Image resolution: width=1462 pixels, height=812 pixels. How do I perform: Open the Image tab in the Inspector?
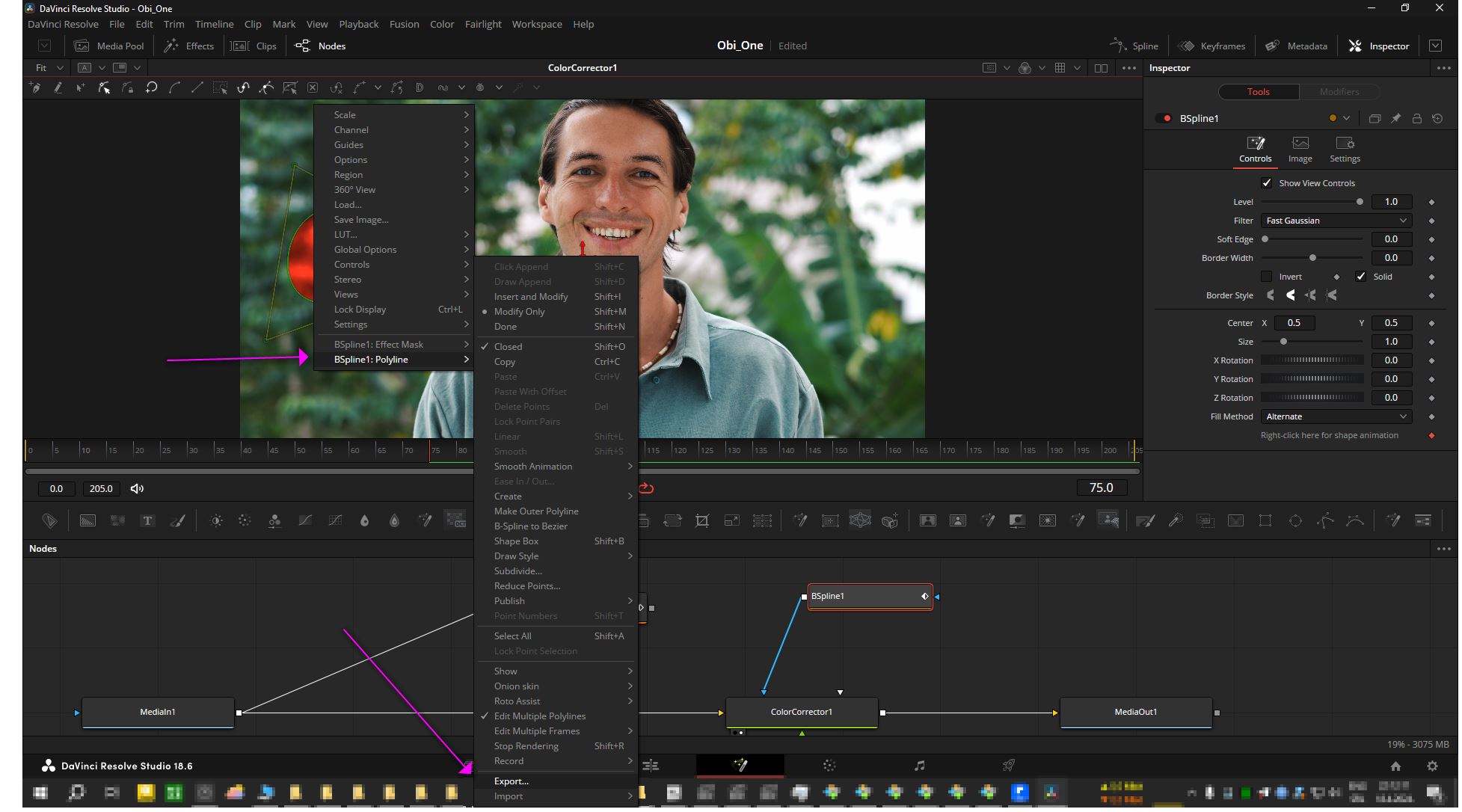(1300, 150)
